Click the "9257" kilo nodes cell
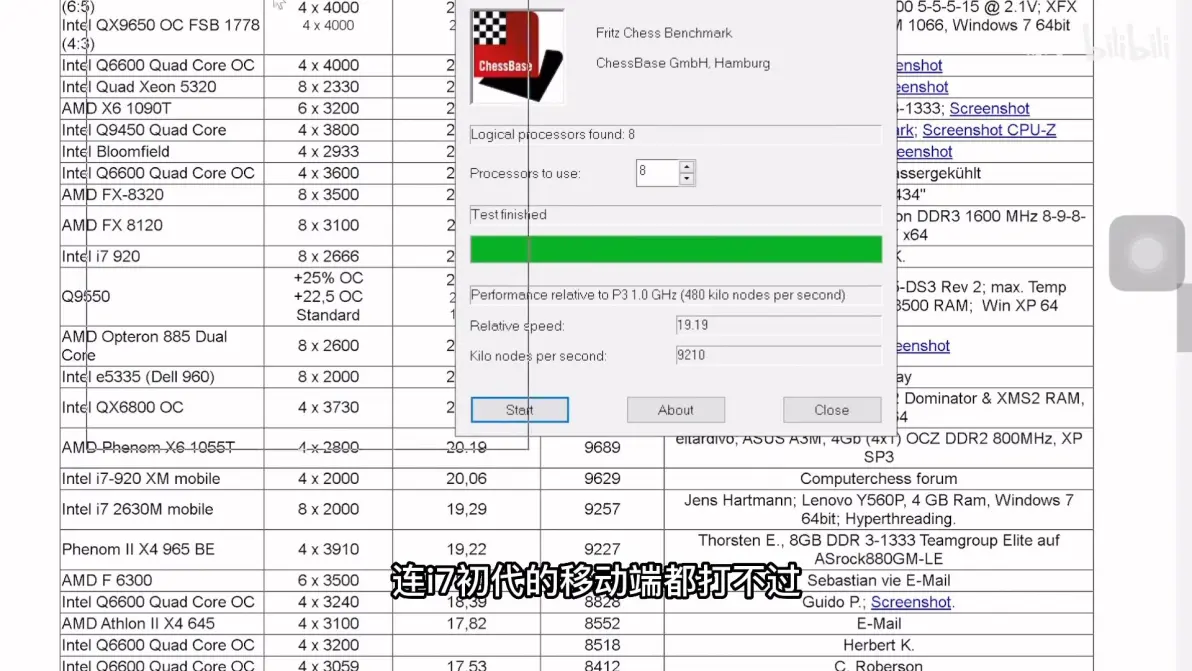 [602, 509]
